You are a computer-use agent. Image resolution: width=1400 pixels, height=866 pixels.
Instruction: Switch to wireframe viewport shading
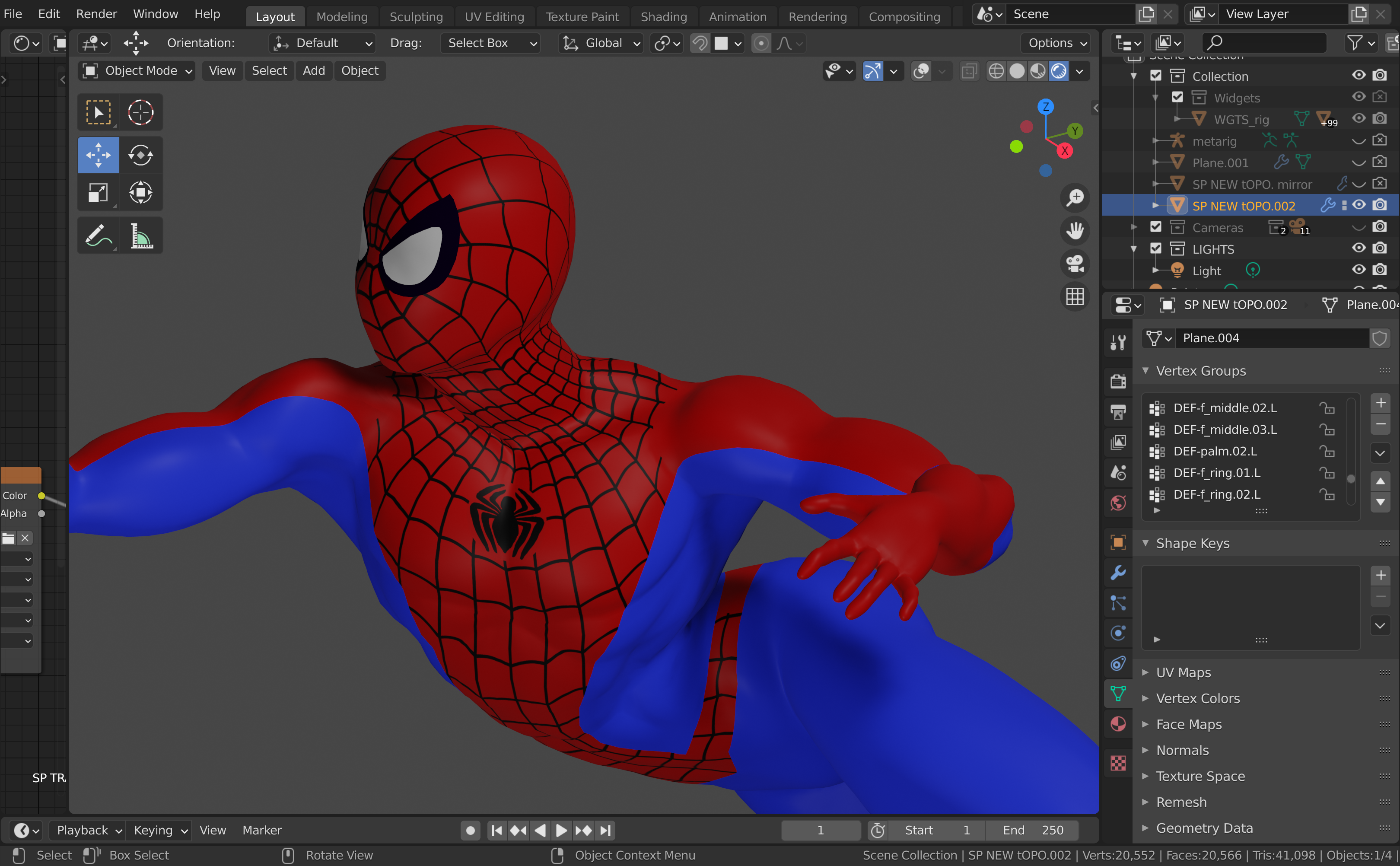[x=996, y=71]
